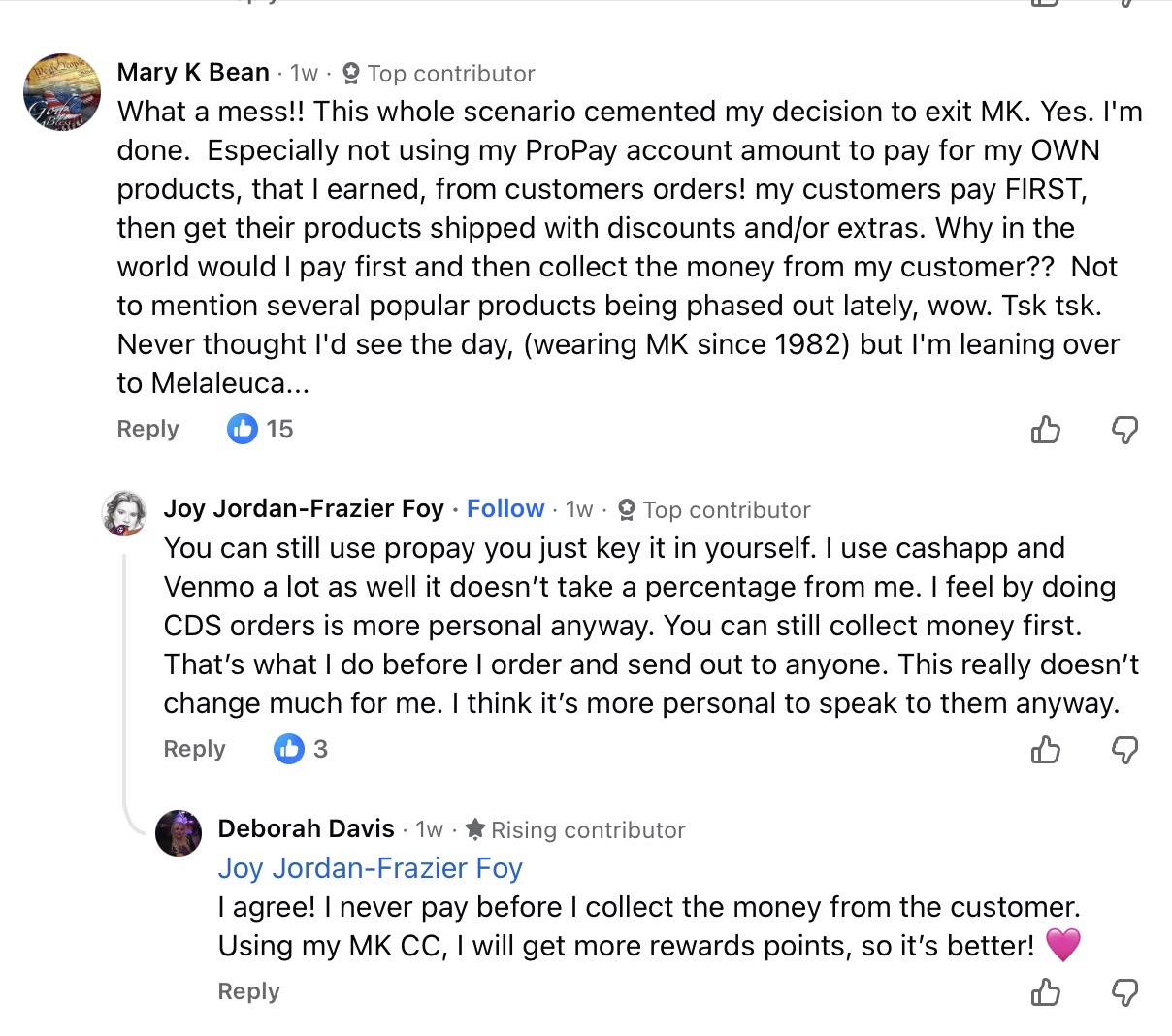The height and width of the screenshot is (1036, 1172).
Task: Upvote Deborah Davis's reply
Action: [x=1045, y=991]
